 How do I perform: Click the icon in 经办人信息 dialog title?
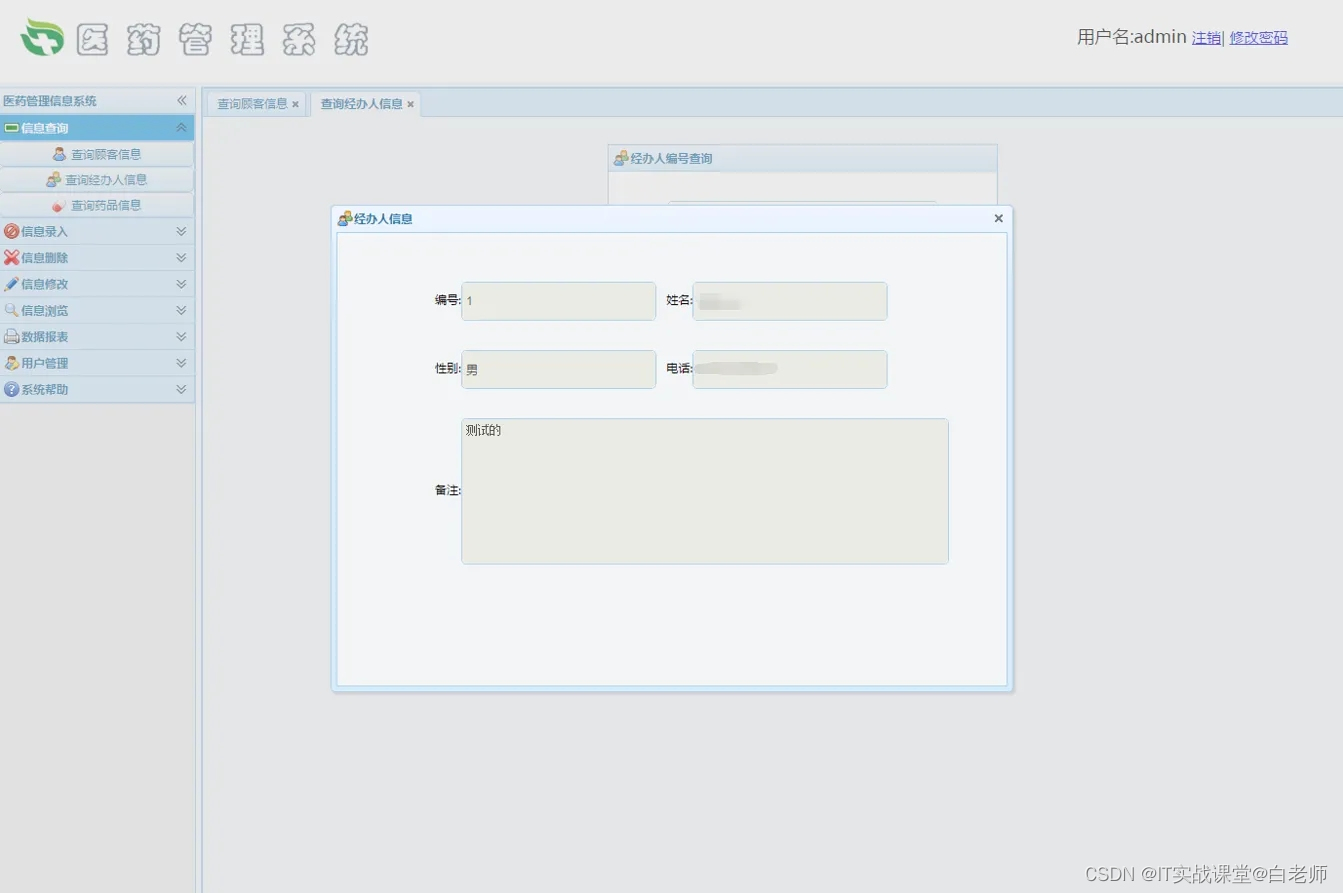click(x=345, y=218)
